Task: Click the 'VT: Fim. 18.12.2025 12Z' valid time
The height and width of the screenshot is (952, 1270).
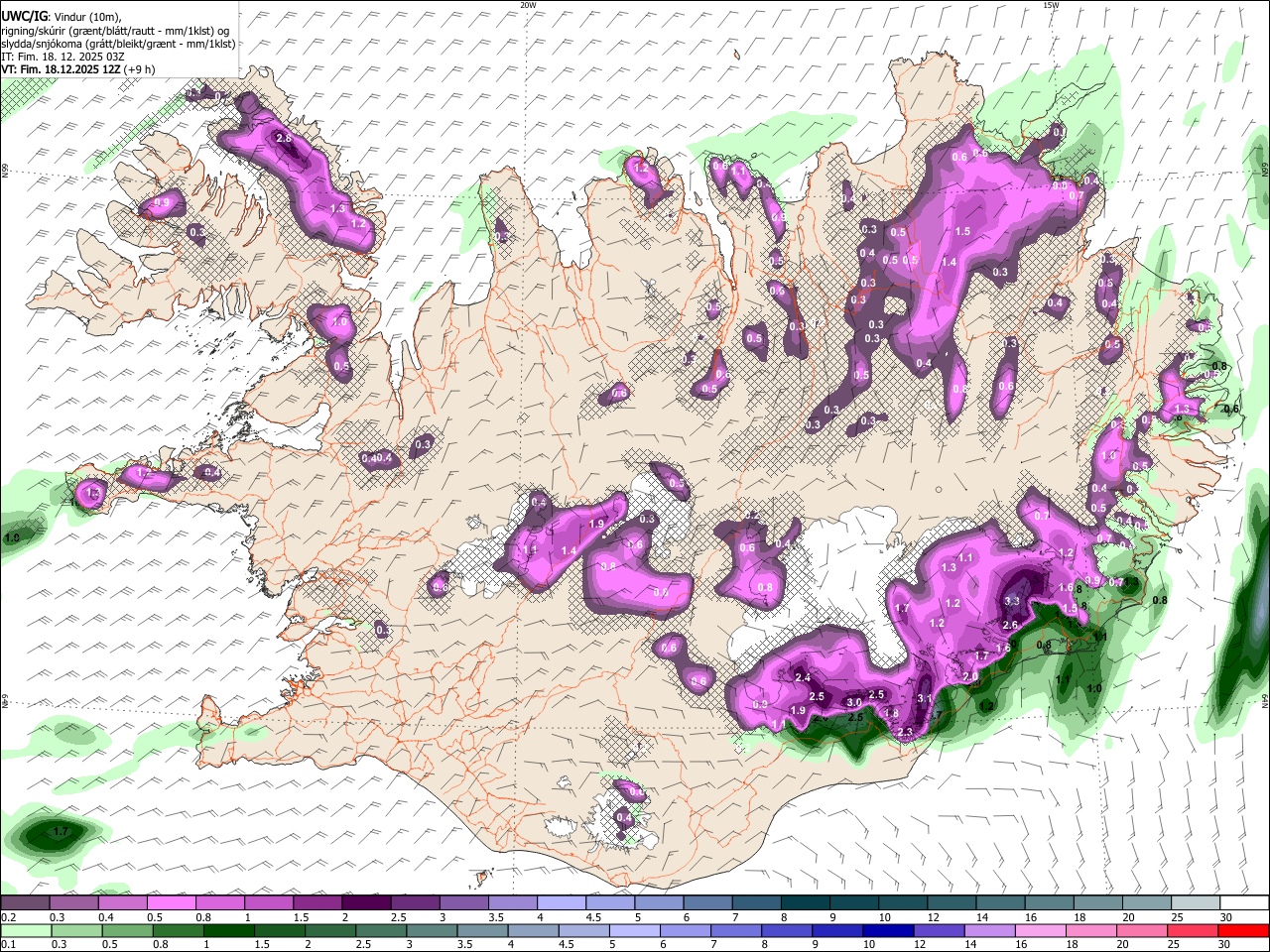Action: click(x=62, y=69)
